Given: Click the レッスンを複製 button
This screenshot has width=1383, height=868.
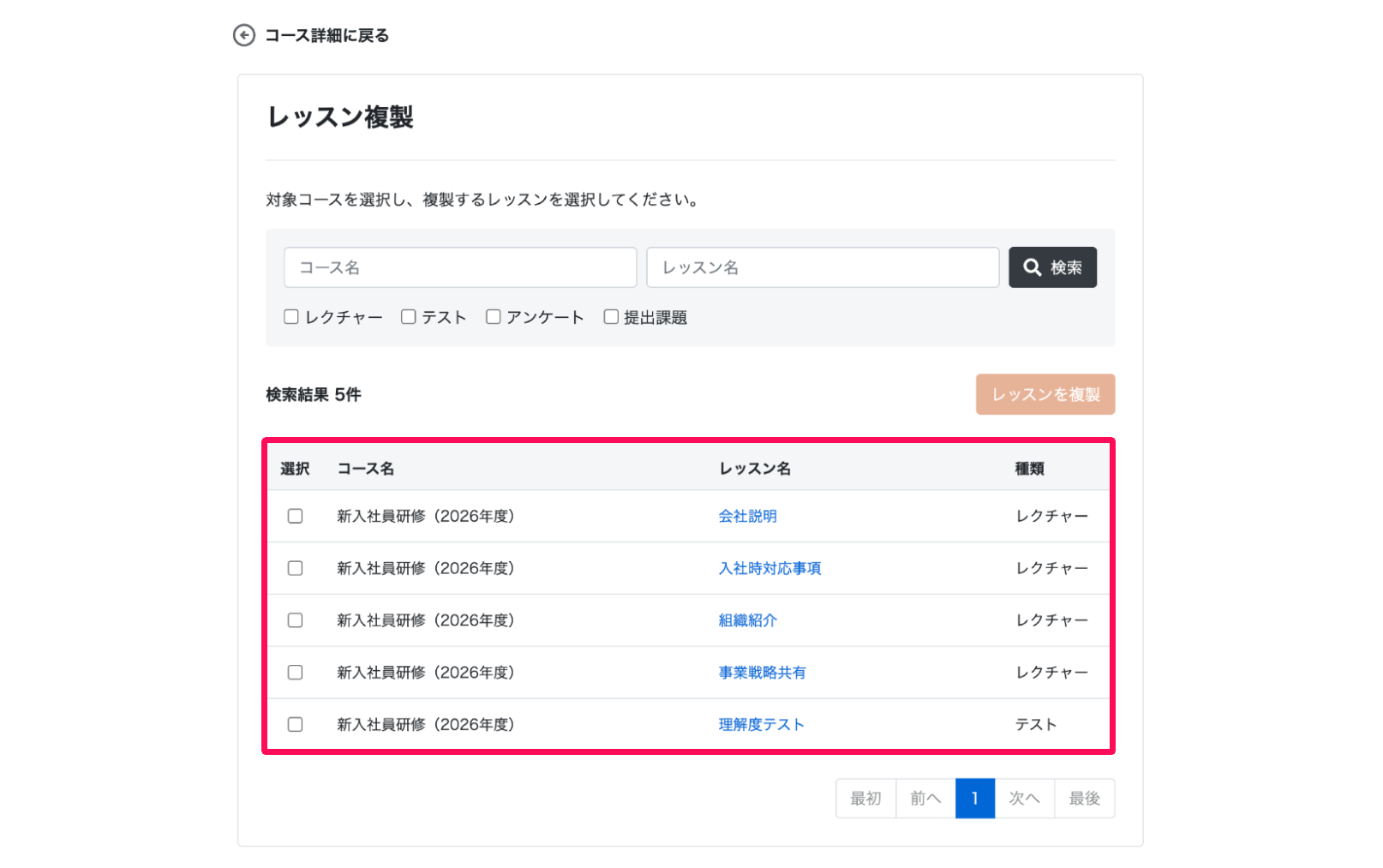Looking at the screenshot, I should coord(1045,394).
